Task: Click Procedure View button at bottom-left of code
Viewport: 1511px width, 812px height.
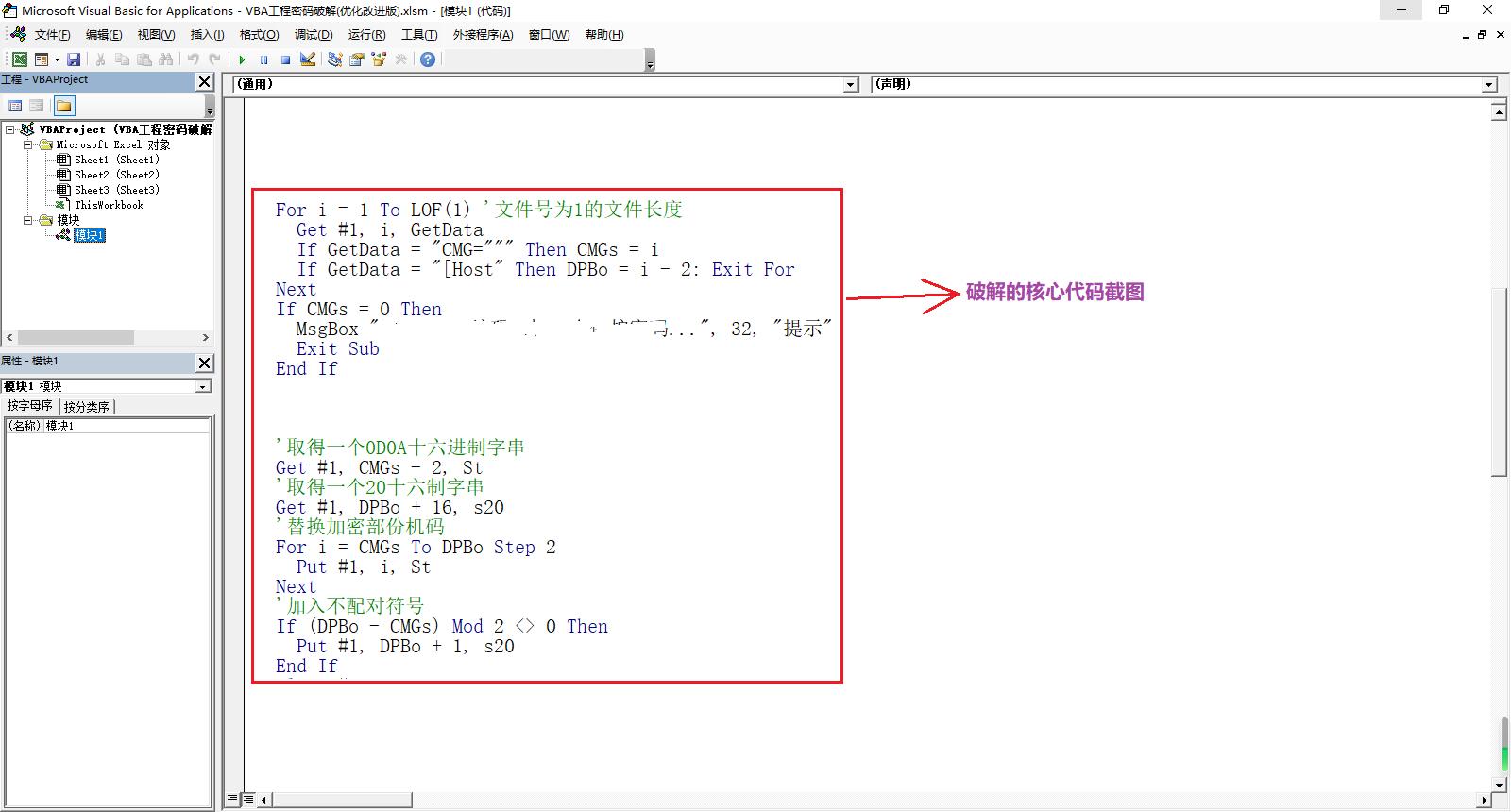Action: click(x=232, y=800)
